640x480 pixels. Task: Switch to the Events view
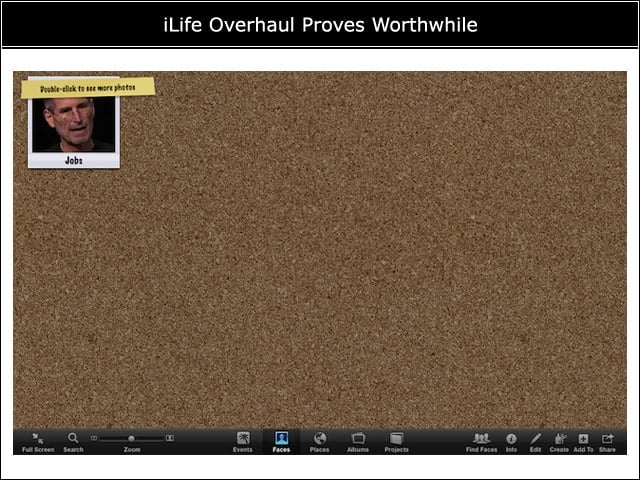pyautogui.click(x=243, y=442)
